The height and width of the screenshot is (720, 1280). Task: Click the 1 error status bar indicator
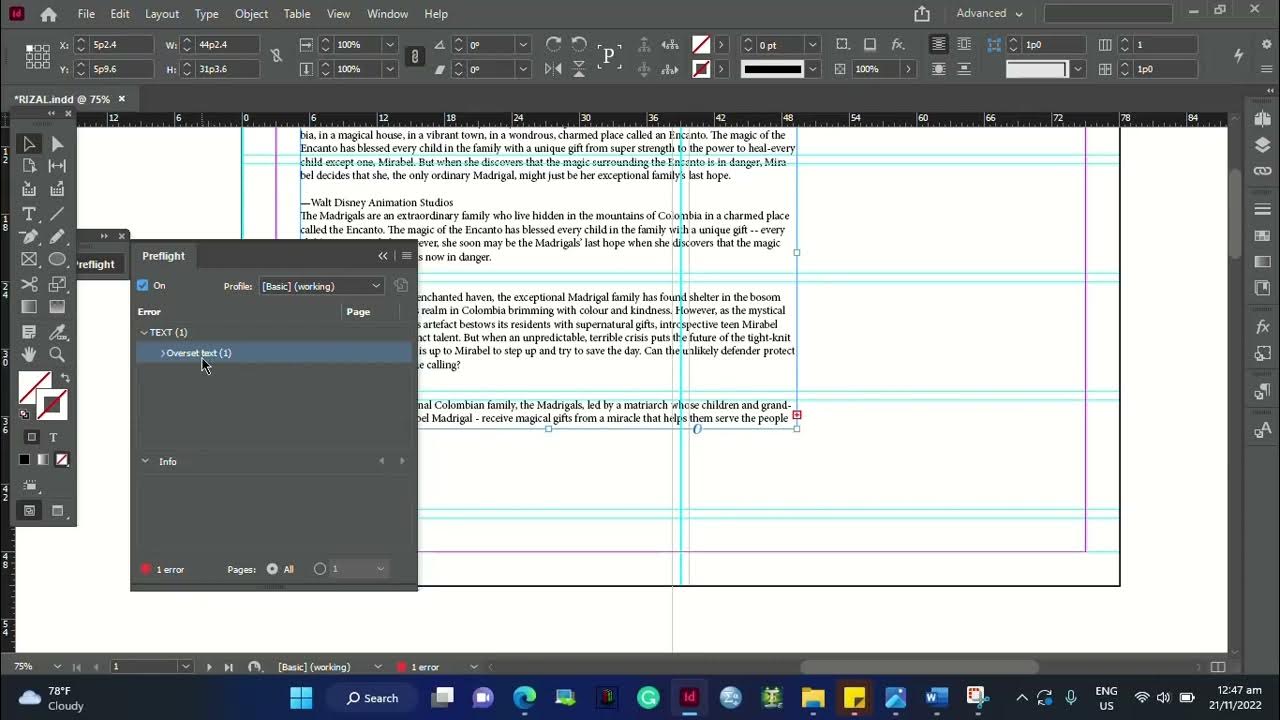(x=418, y=667)
